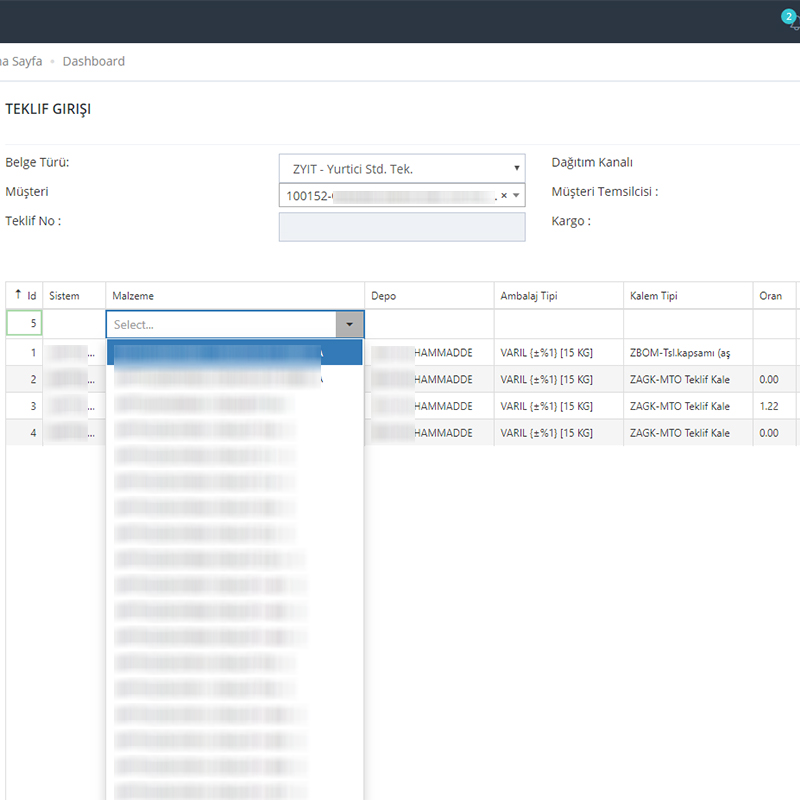Click HAMMADDE Depo cell in row 4

click(430, 433)
